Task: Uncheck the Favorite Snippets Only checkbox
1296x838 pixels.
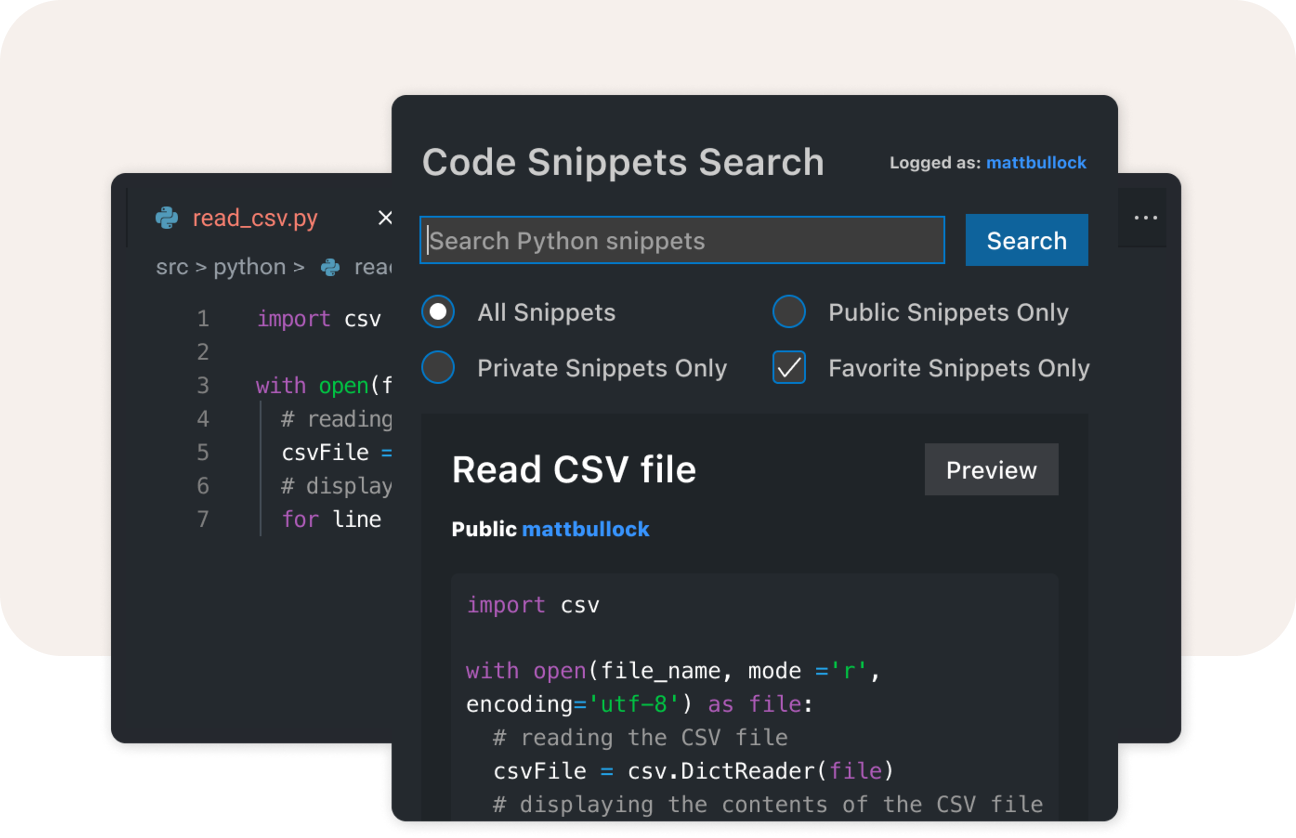Action: point(789,368)
